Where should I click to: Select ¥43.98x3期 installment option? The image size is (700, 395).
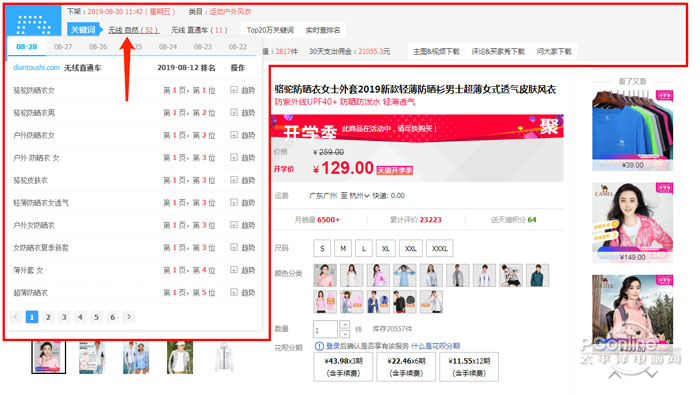point(343,367)
